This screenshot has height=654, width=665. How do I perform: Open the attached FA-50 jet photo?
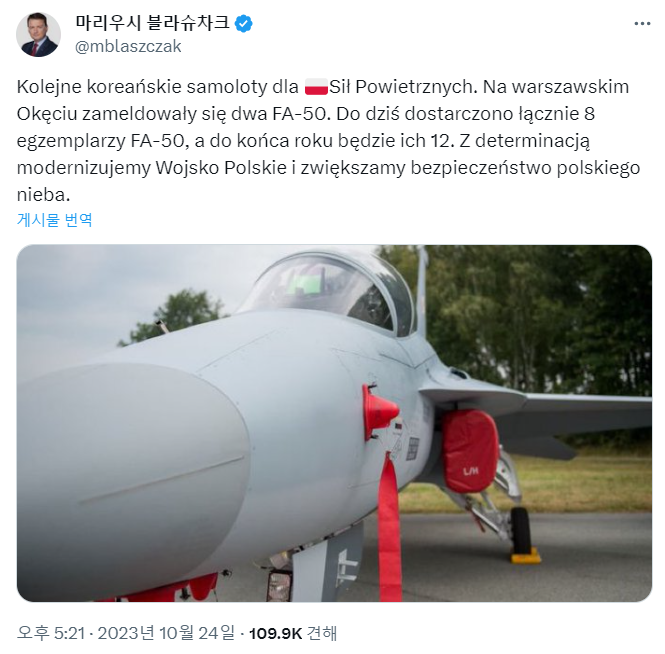334,423
